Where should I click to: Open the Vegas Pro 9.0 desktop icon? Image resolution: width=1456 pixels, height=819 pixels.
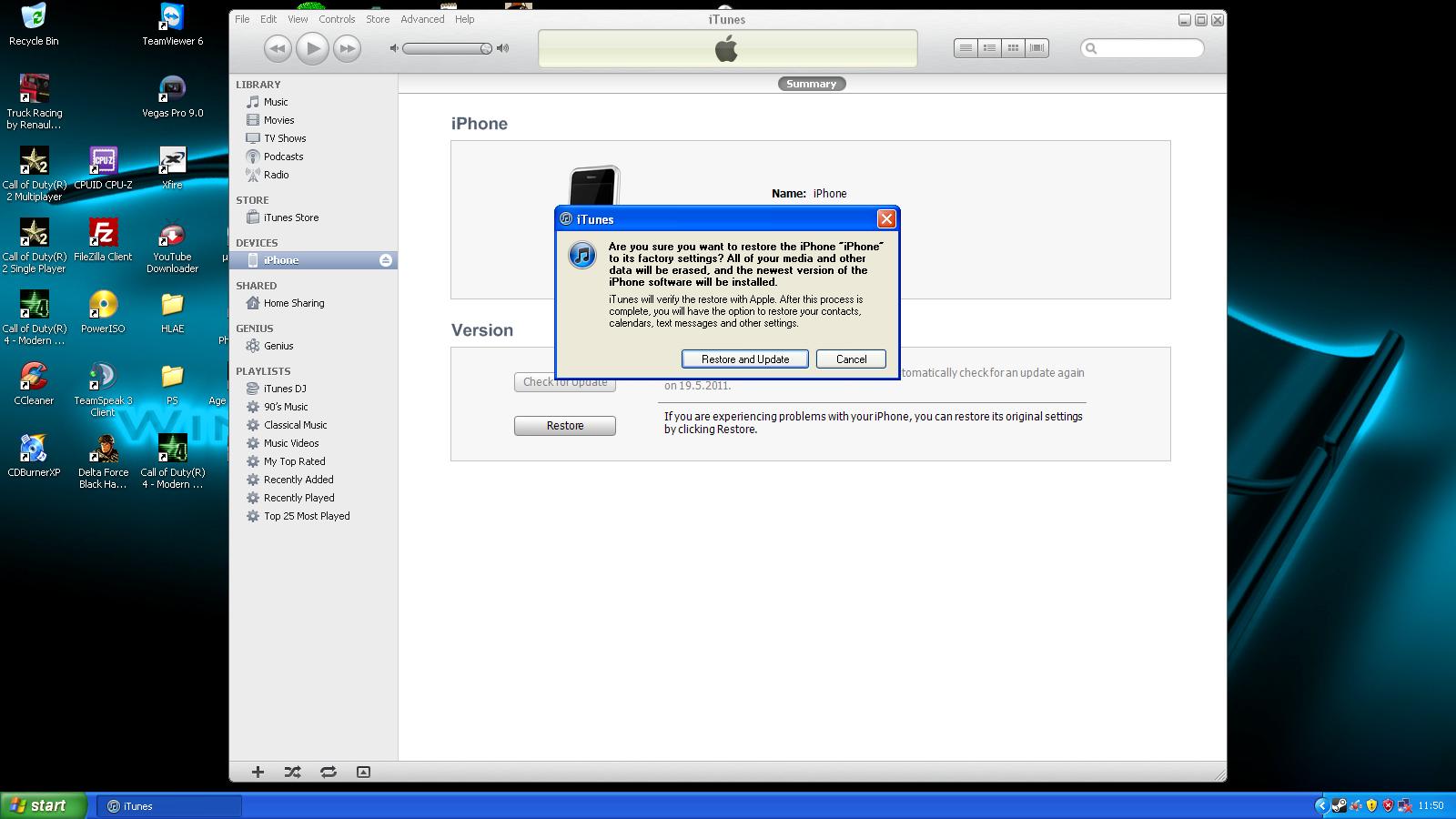pyautogui.click(x=172, y=96)
